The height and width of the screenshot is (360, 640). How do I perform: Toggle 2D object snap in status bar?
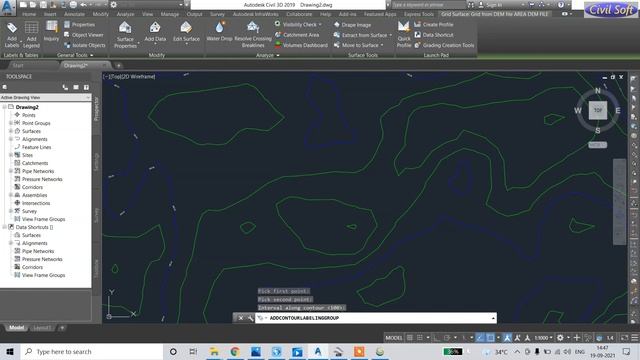pyautogui.click(x=490, y=338)
